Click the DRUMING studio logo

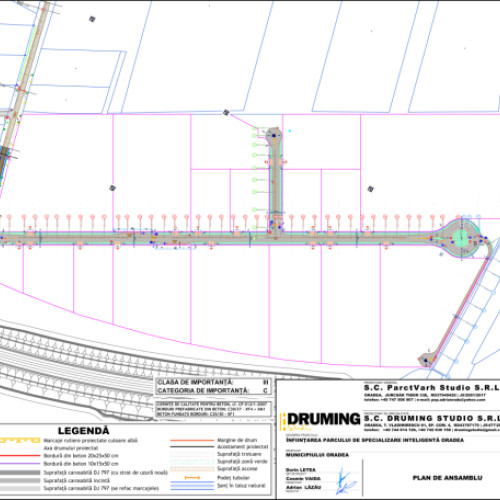[x=320, y=421]
